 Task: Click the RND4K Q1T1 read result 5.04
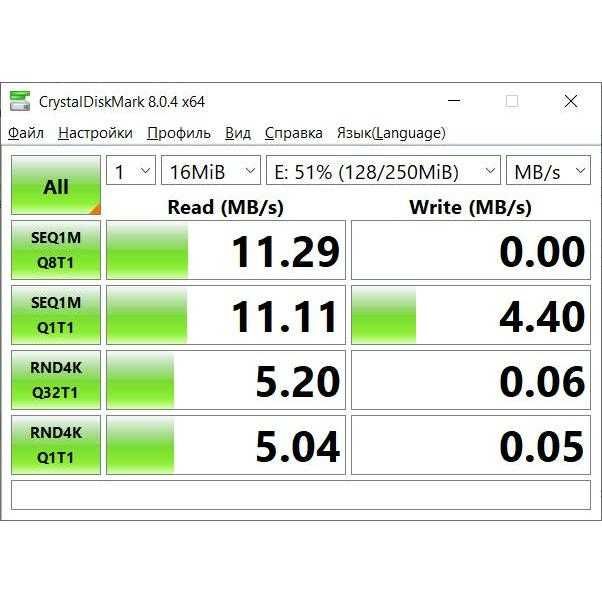[226, 445]
